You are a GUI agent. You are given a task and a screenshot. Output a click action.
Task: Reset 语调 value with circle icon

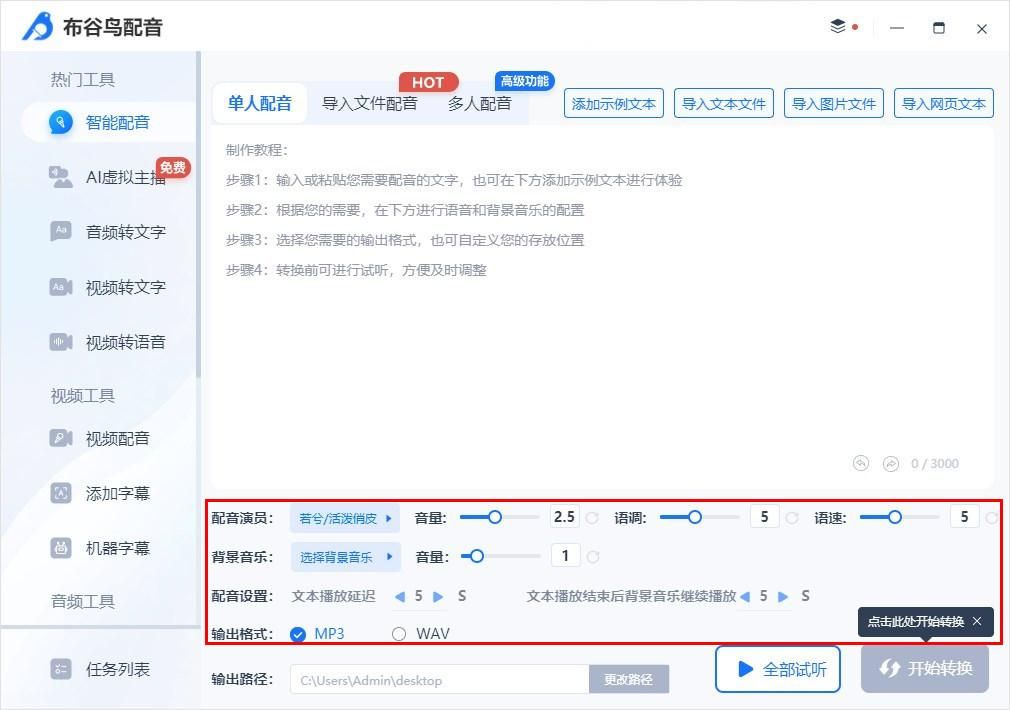point(792,517)
